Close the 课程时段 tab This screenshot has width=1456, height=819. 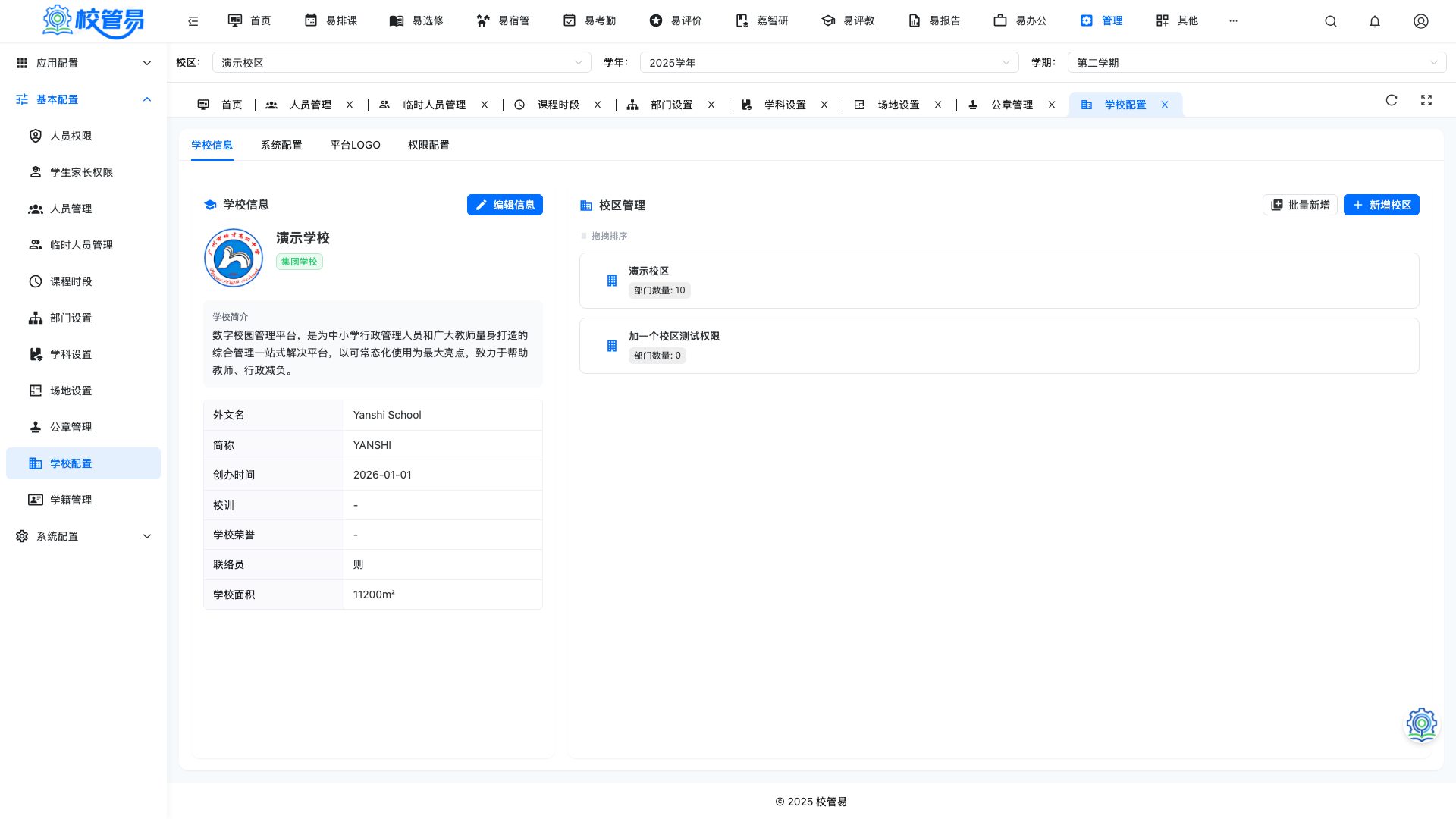(x=598, y=105)
